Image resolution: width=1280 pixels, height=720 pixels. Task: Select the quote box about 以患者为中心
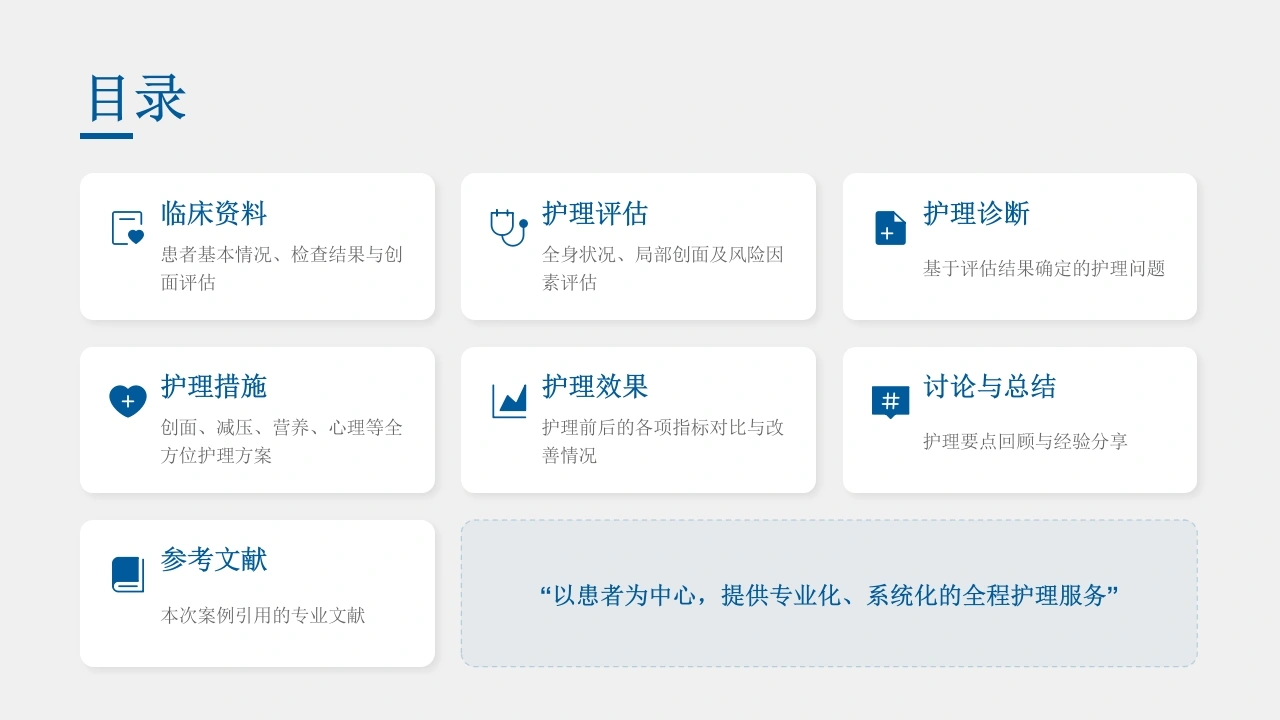click(829, 593)
